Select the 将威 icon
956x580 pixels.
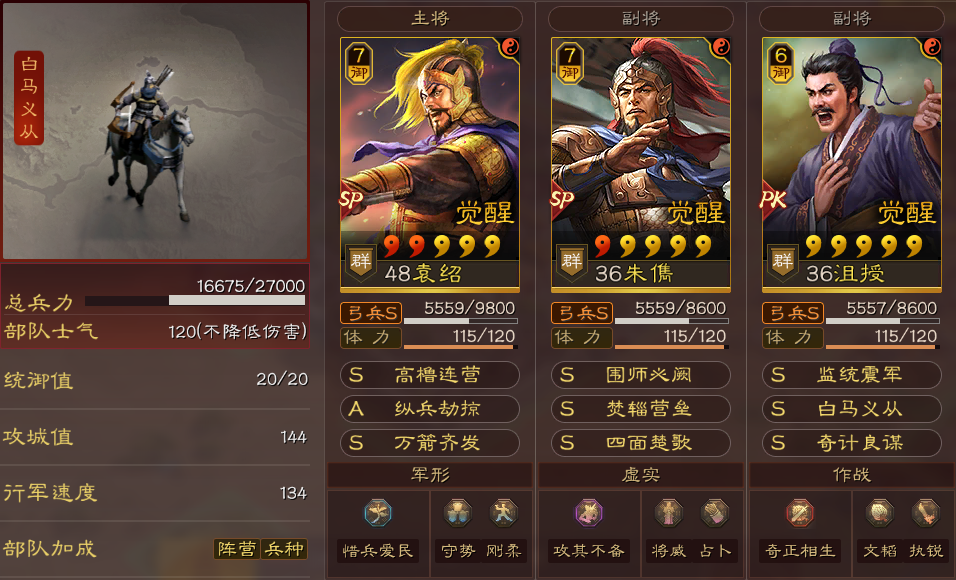[669, 513]
